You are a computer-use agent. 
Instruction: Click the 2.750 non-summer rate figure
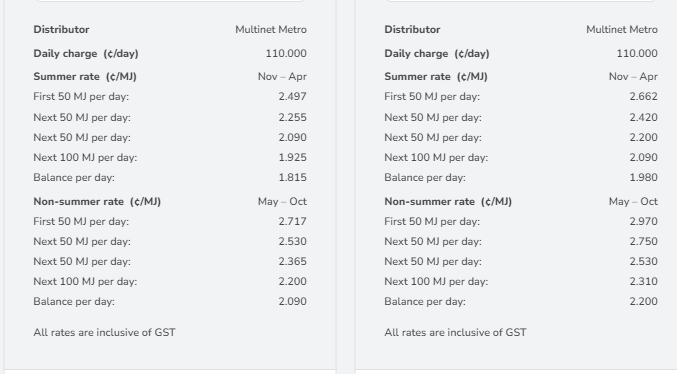point(644,241)
